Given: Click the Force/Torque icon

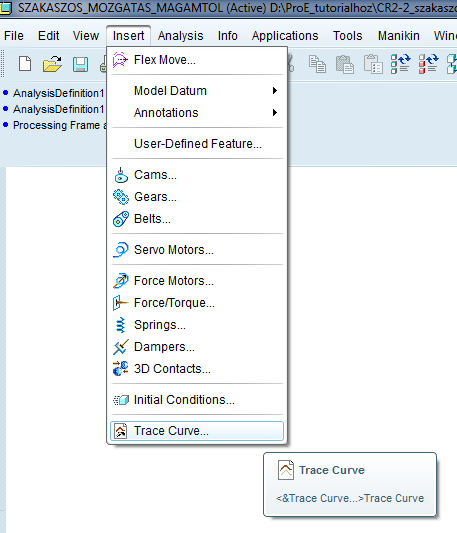Looking at the screenshot, I should pyautogui.click(x=121, y=303).
